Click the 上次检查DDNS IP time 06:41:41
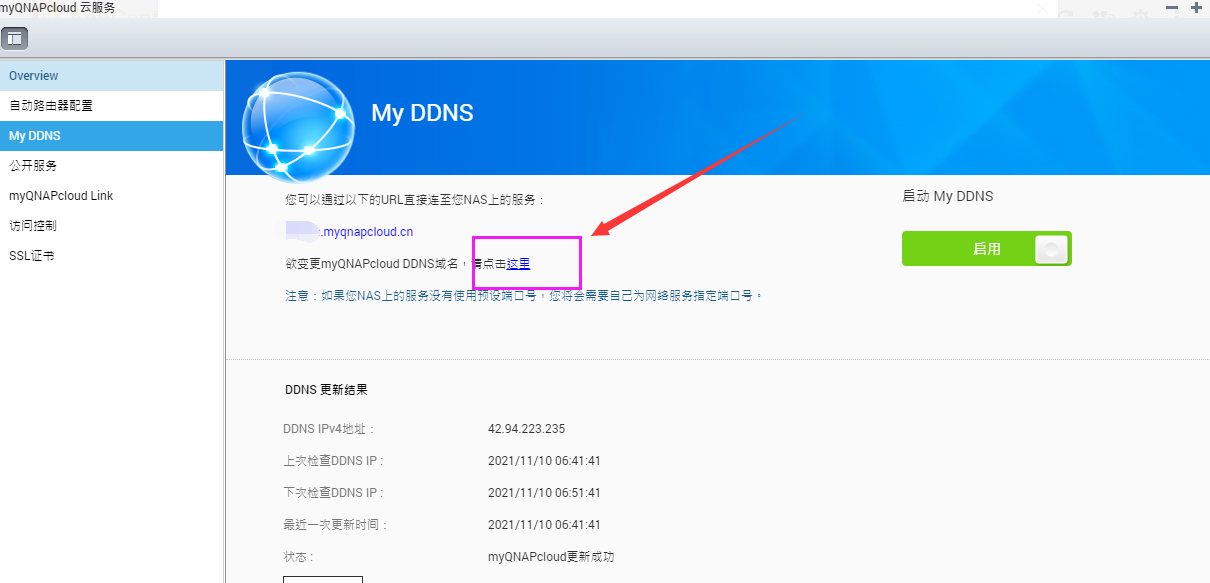The height and width of the screenshot is (583, 1210). pyautogui.click(x=544, y=461)
